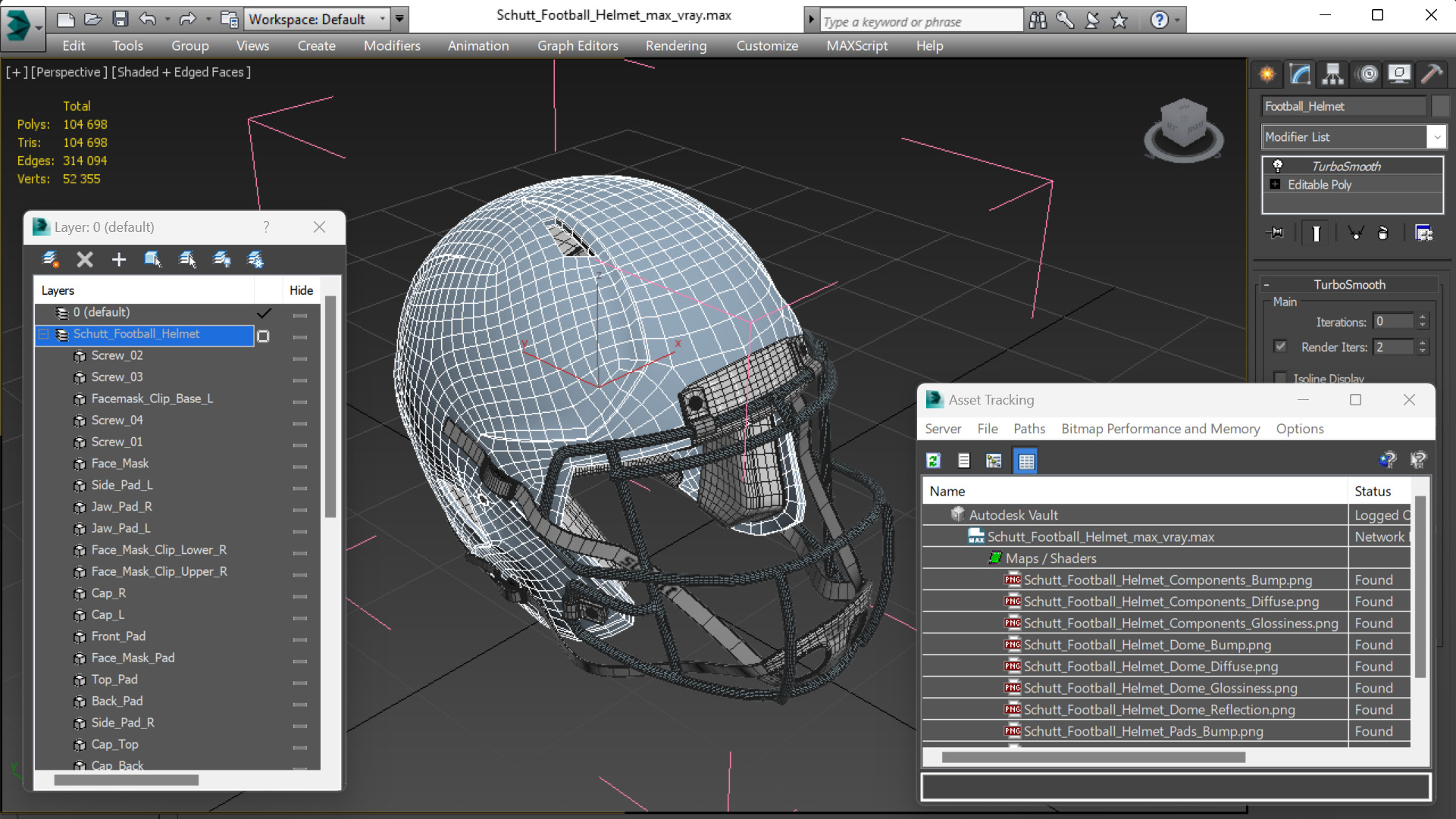Click Delete layer X icon
Viewport: 1456px width, 819px height.
pyautogui.click(x=85, y=260)
